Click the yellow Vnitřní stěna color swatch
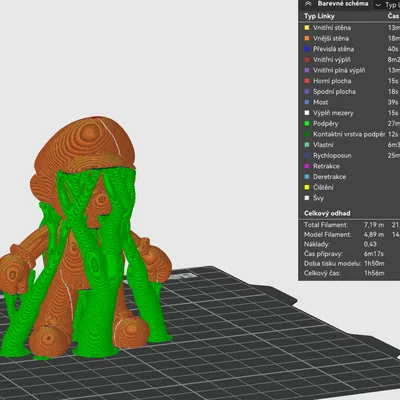The width and height of the screenshot is (400, 400). click(x=307, y=28)
